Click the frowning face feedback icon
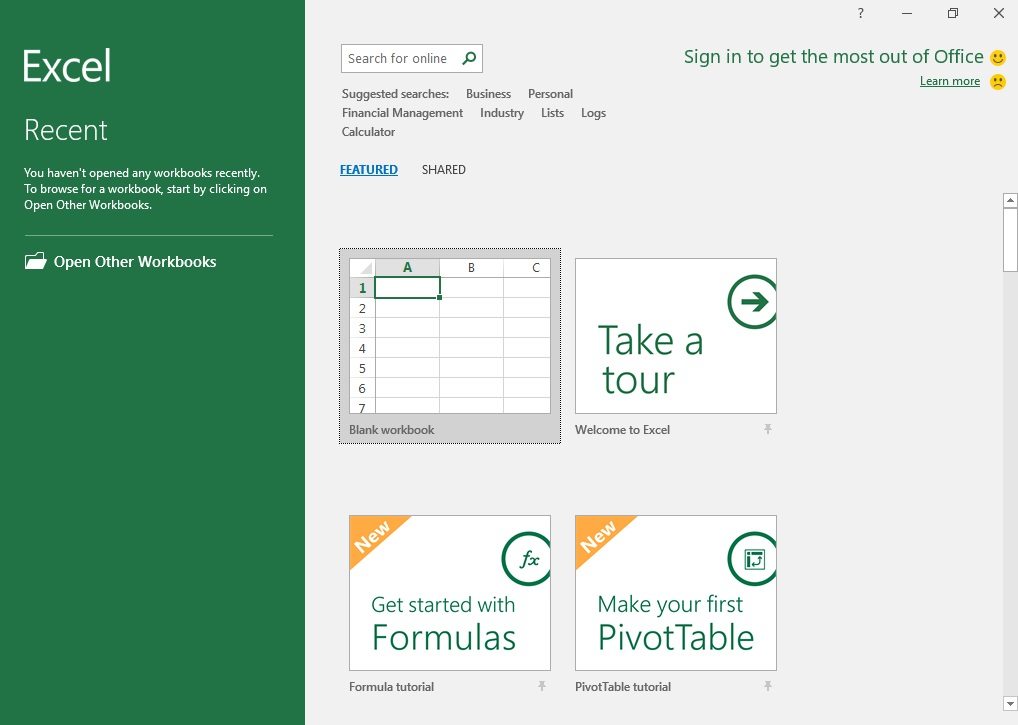 point(998,82)
